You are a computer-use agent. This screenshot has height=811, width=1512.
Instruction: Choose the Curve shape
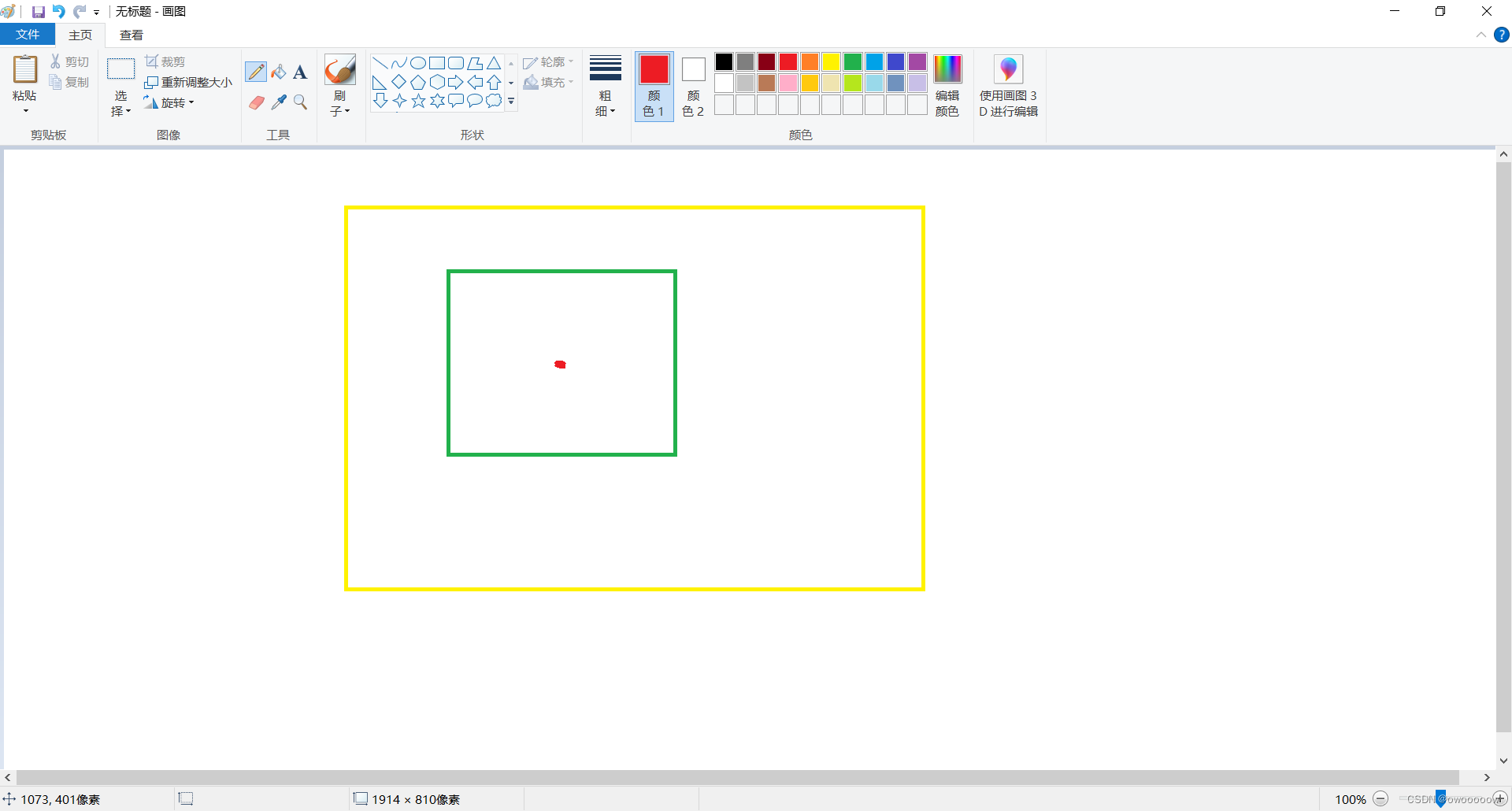tap(399, 63)
